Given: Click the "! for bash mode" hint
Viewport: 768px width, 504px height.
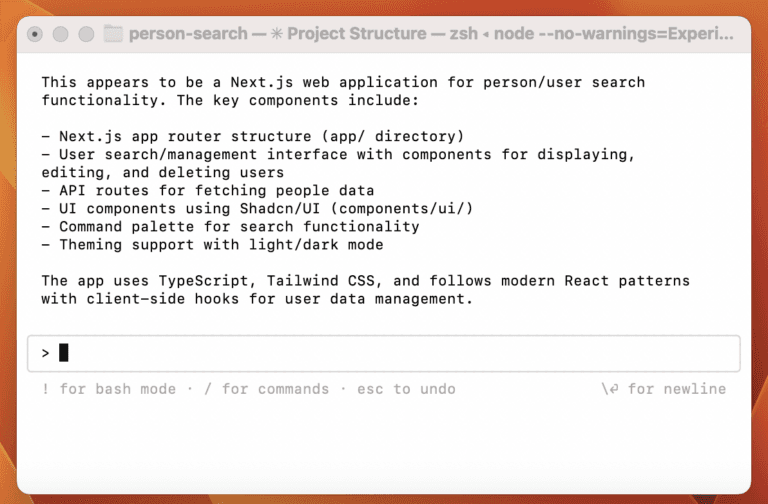Looking at the screenshot, I should [108, 389].
